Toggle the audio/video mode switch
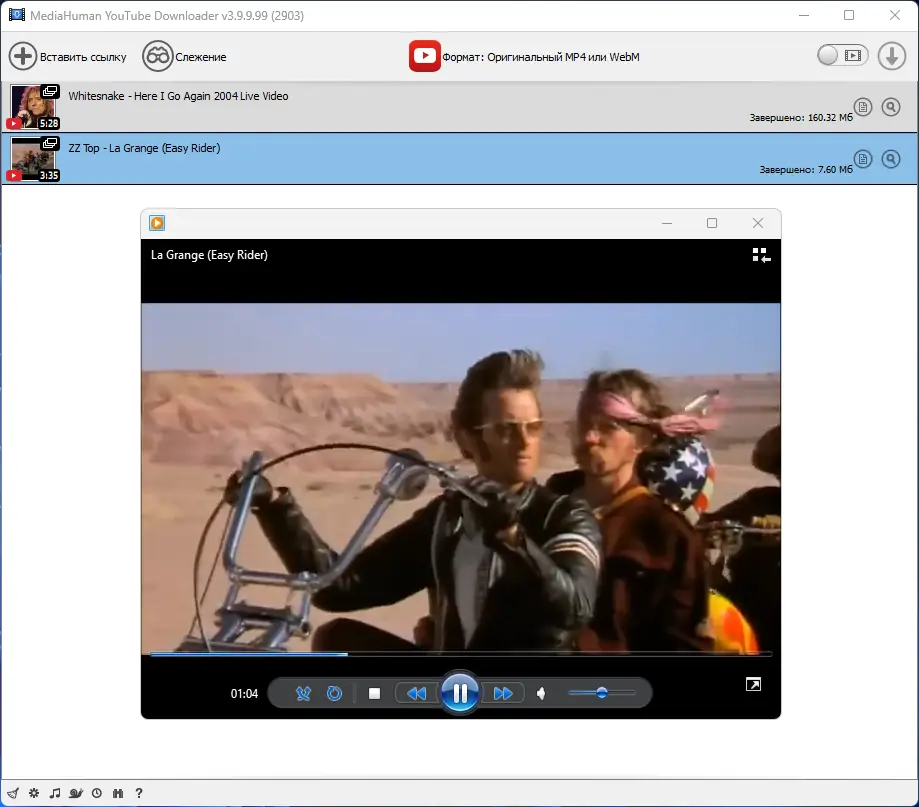 842,56
